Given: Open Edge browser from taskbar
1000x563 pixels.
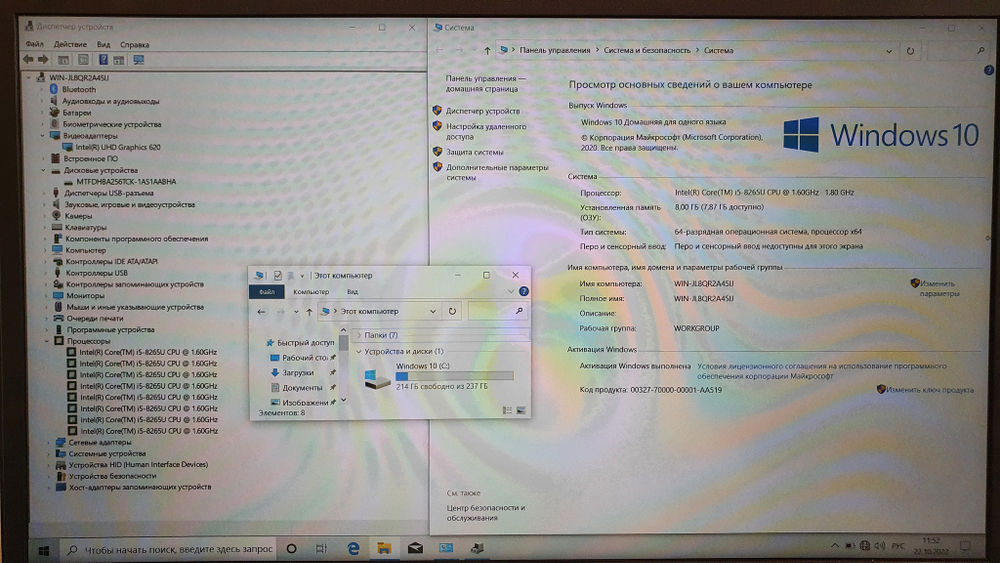Looking at the screenshot, I should pos(353,549).
